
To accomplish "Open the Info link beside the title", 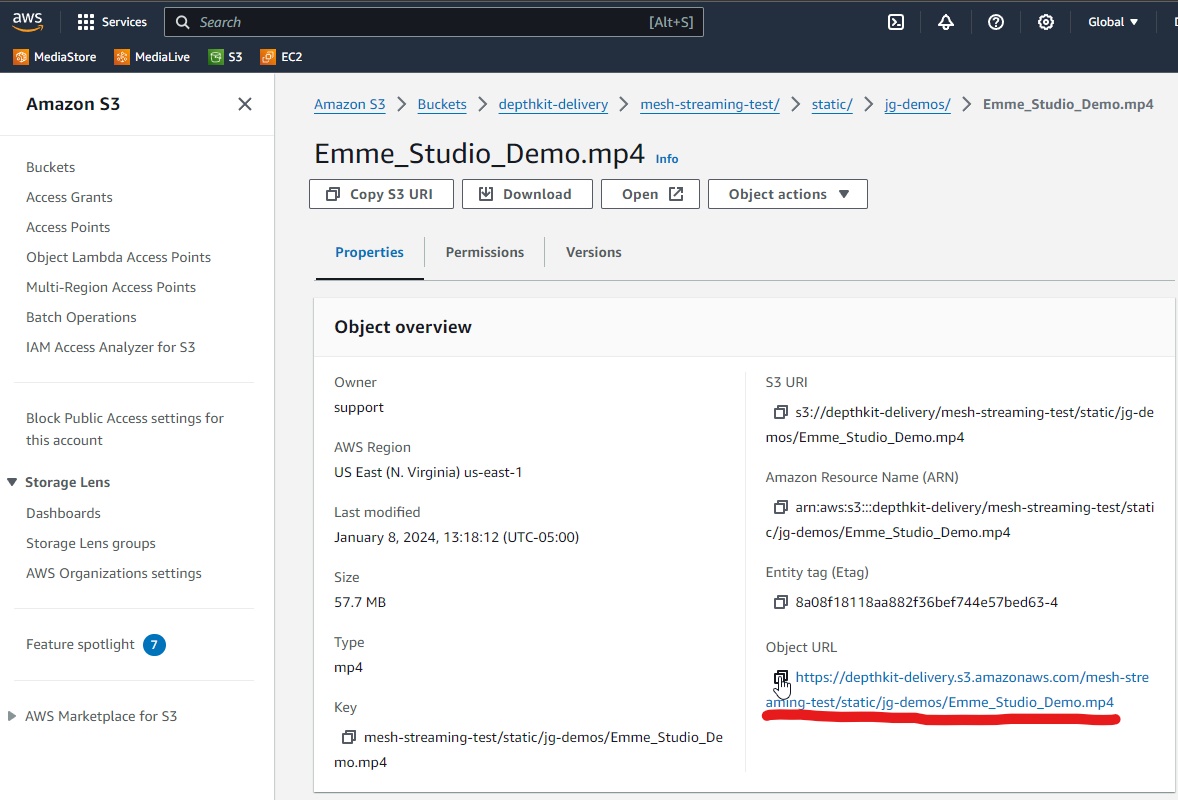I will [x=666, y=158].
